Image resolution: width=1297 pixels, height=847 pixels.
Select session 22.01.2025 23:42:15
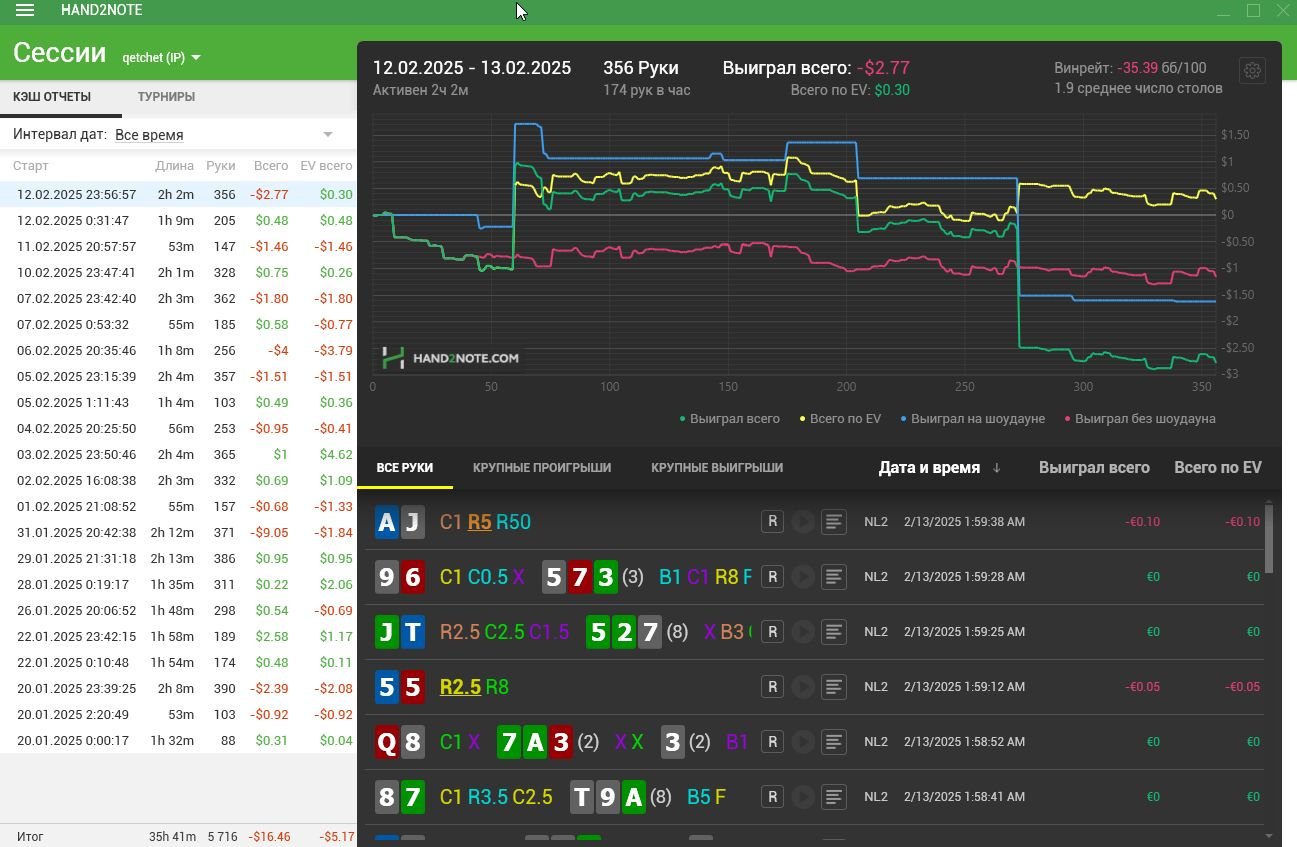coord(178,636)
